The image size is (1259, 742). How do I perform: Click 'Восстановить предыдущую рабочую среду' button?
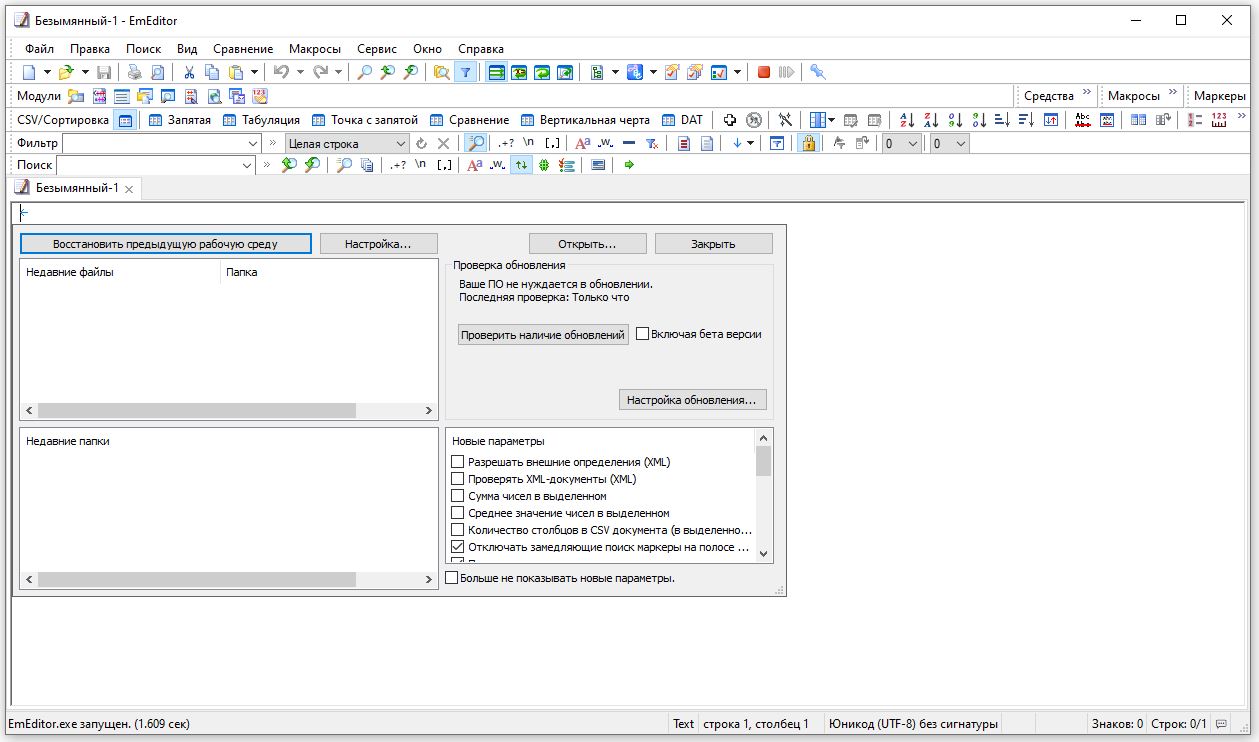(165, 244)
